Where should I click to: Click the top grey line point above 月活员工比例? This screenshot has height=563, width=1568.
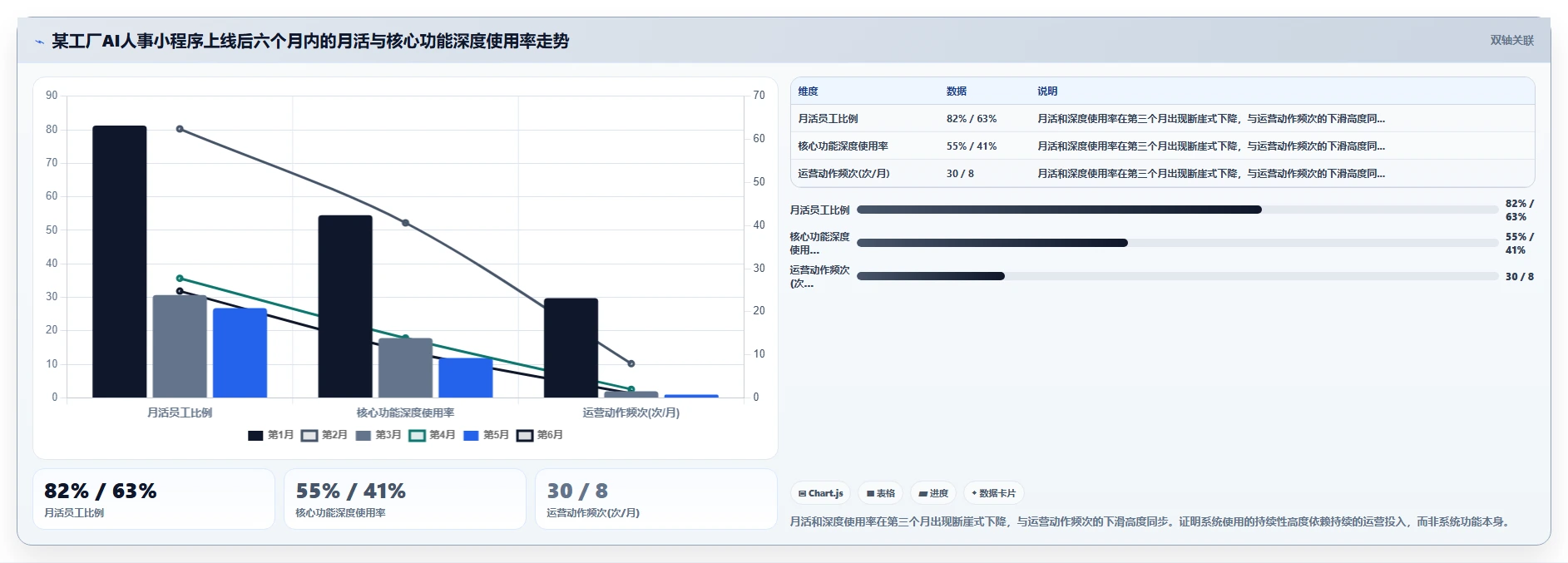[x=180, y=129]
